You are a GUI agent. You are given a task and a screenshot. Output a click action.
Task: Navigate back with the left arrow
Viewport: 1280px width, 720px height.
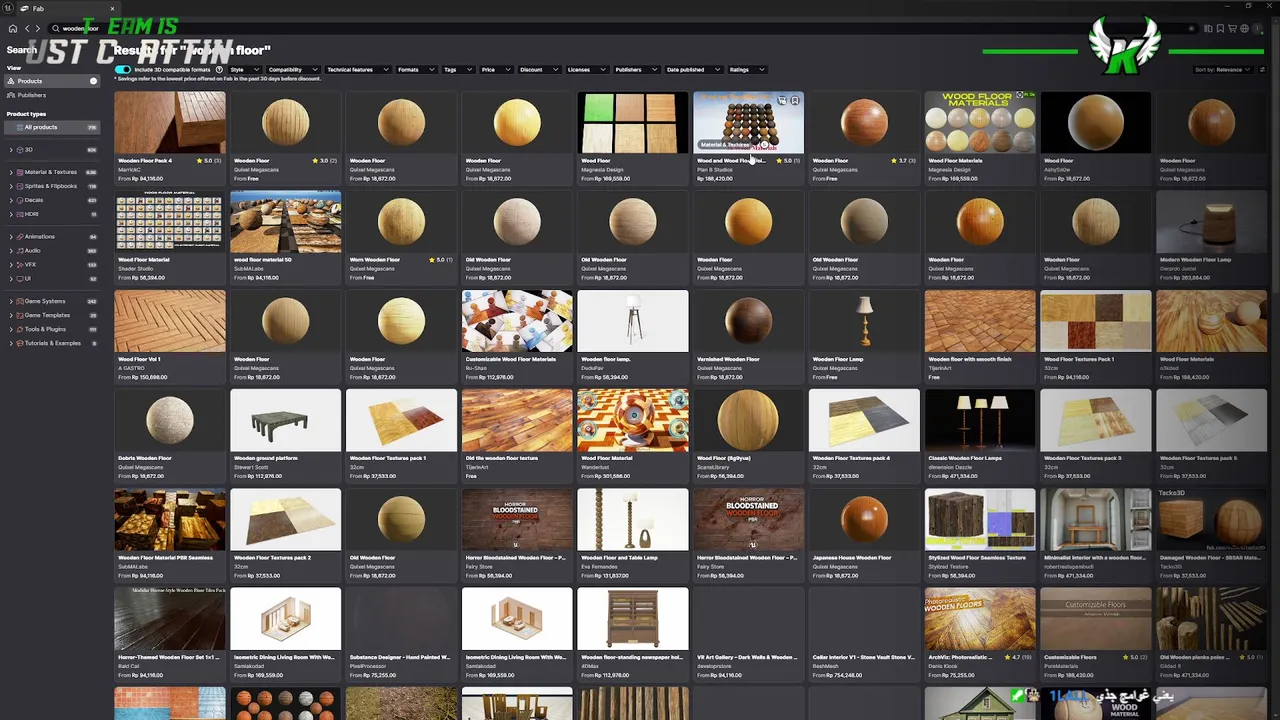click(x=27, y=29)
